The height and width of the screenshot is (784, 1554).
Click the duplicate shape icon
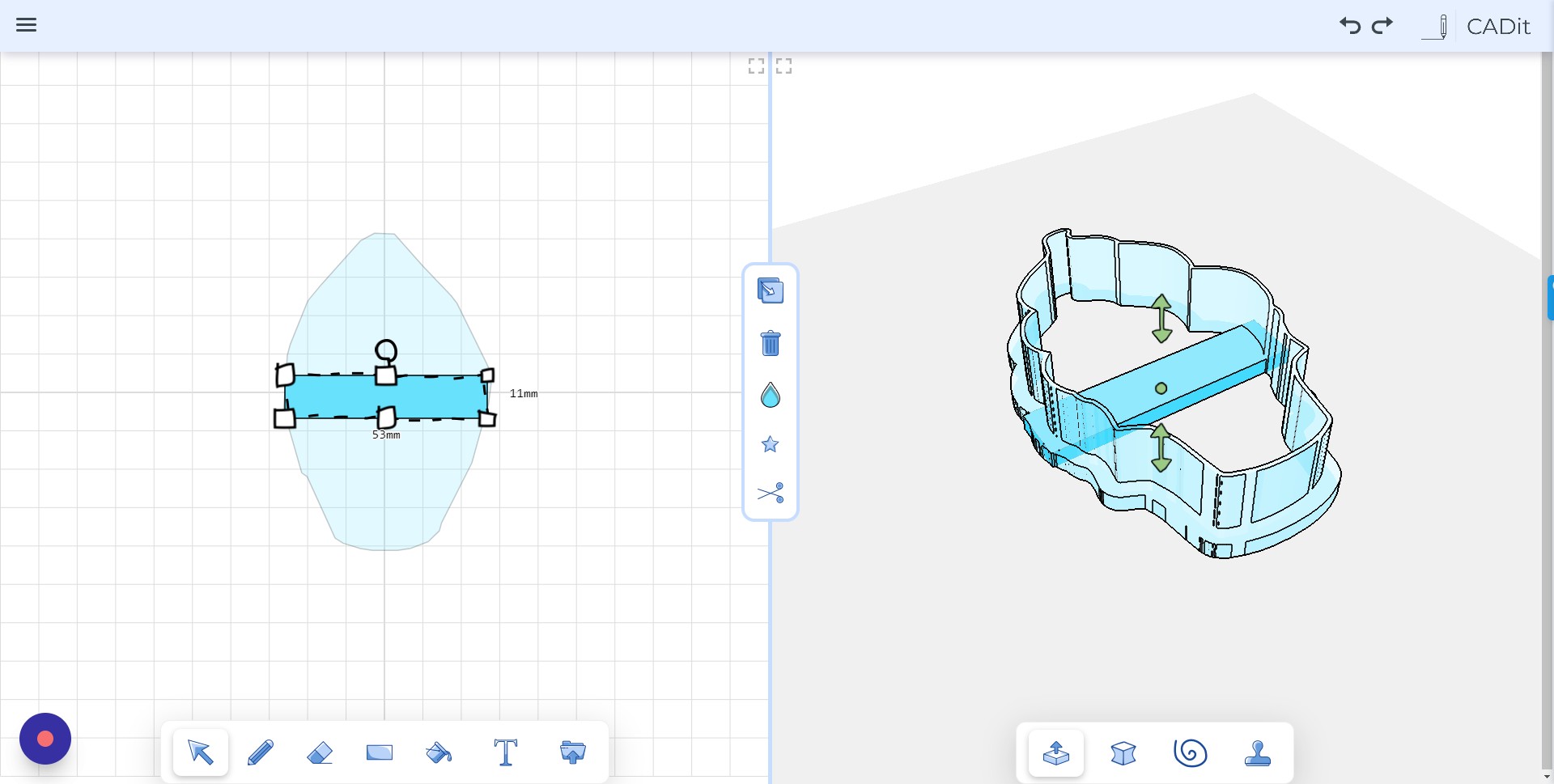coord(771,290)
